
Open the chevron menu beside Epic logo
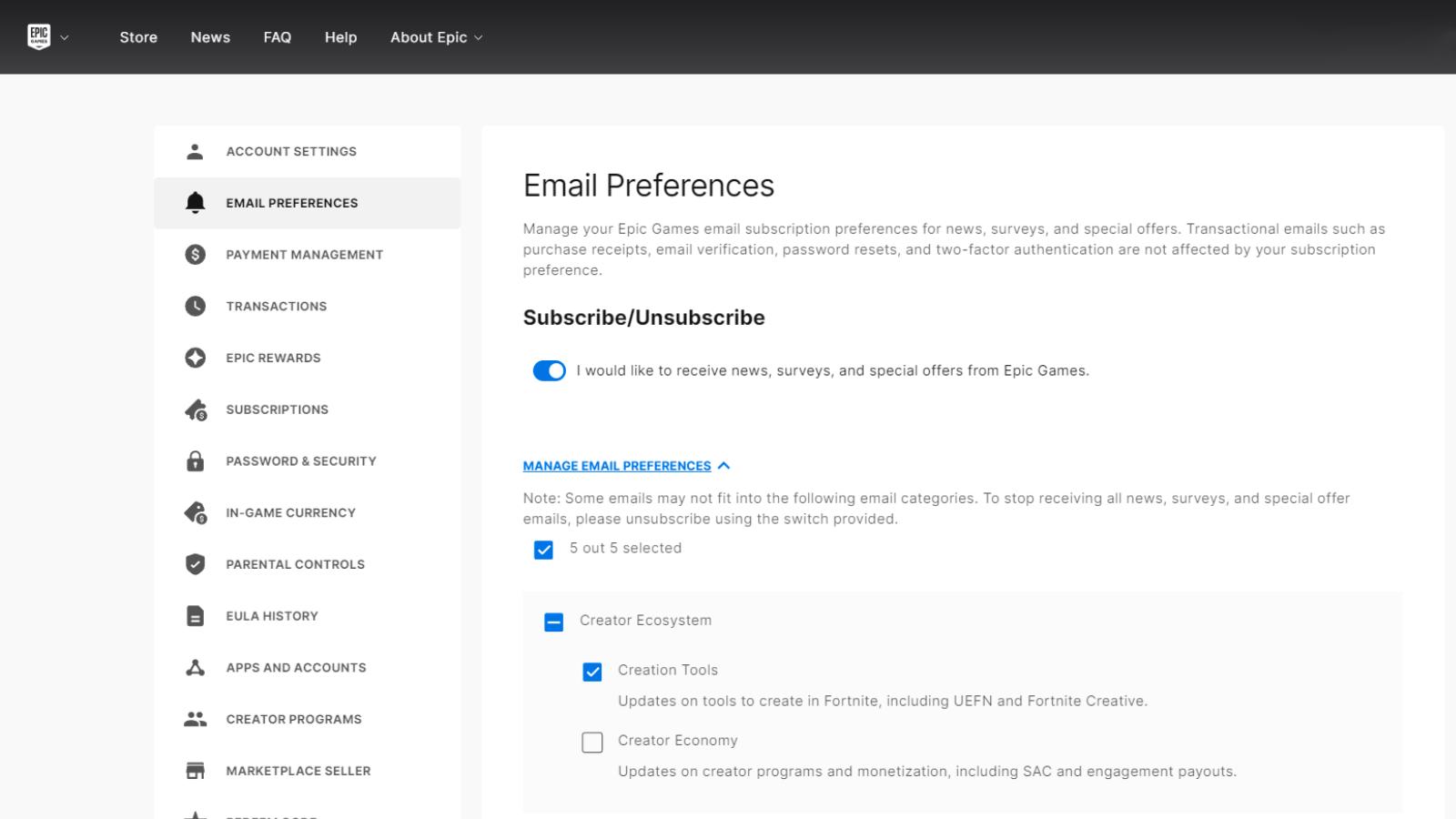pos(65,38)
